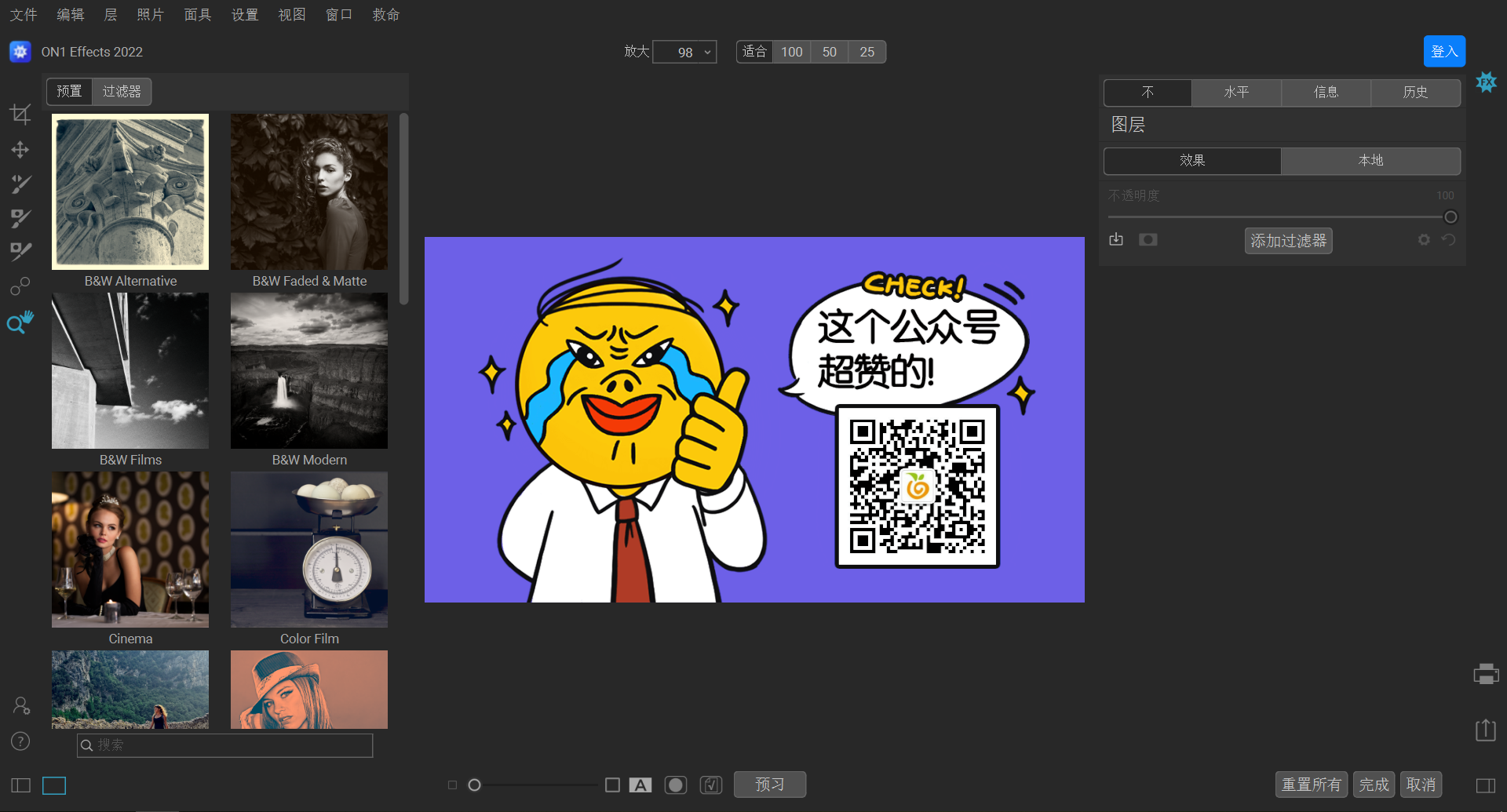Set zoom to 100
This screenshot has height=812, width=1507.
[792, 52]
